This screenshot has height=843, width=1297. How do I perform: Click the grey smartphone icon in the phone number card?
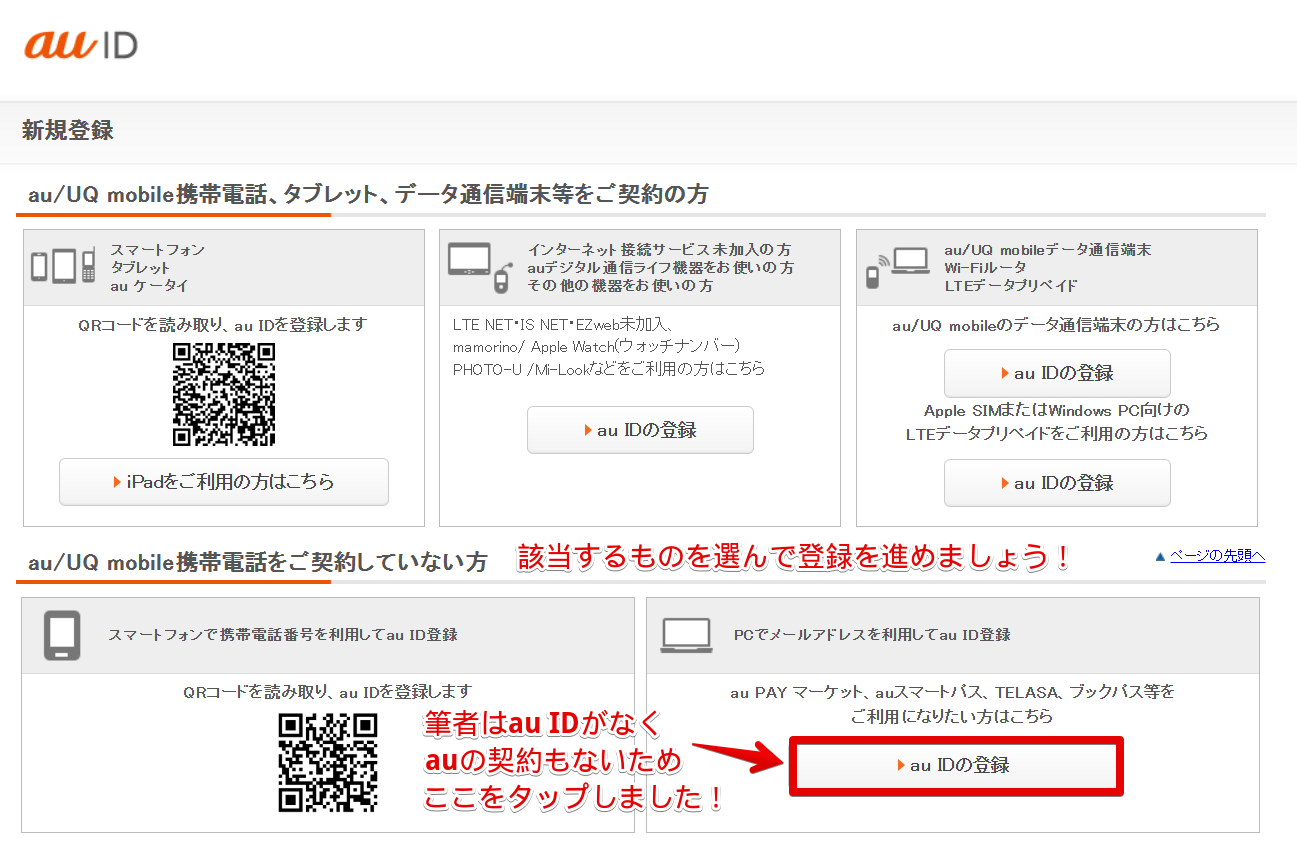coord(62,635)
